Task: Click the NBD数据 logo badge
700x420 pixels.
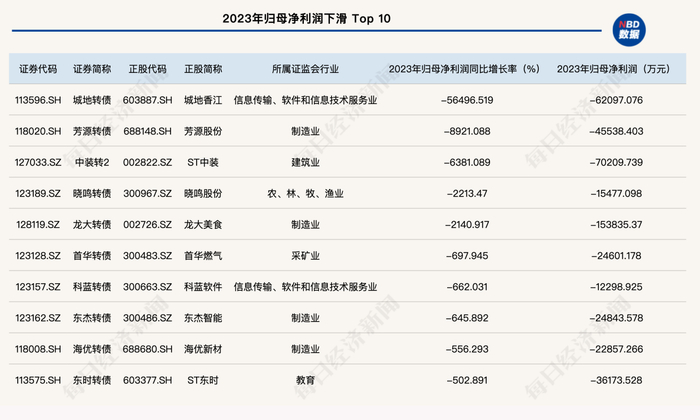Action: [629, 30]
